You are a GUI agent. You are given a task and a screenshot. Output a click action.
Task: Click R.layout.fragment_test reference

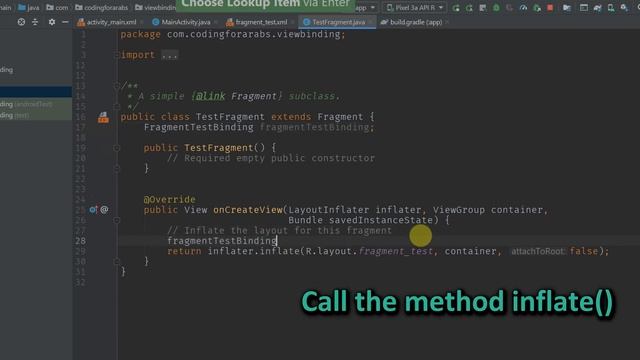(369, 251)
